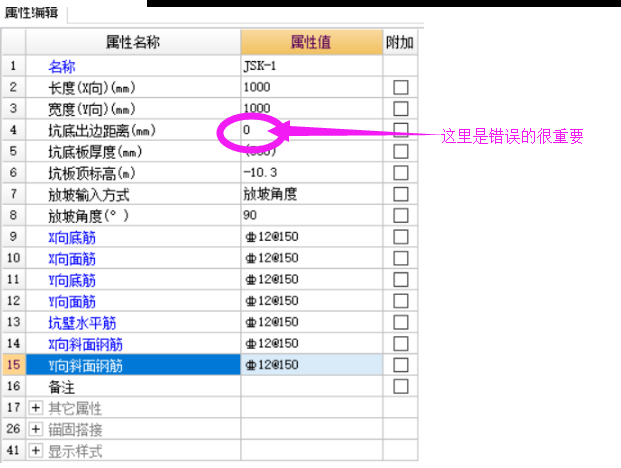
Task: Select the 坑壁水平筋 property label
Action: pyautogui.click(x=82, y=323)
